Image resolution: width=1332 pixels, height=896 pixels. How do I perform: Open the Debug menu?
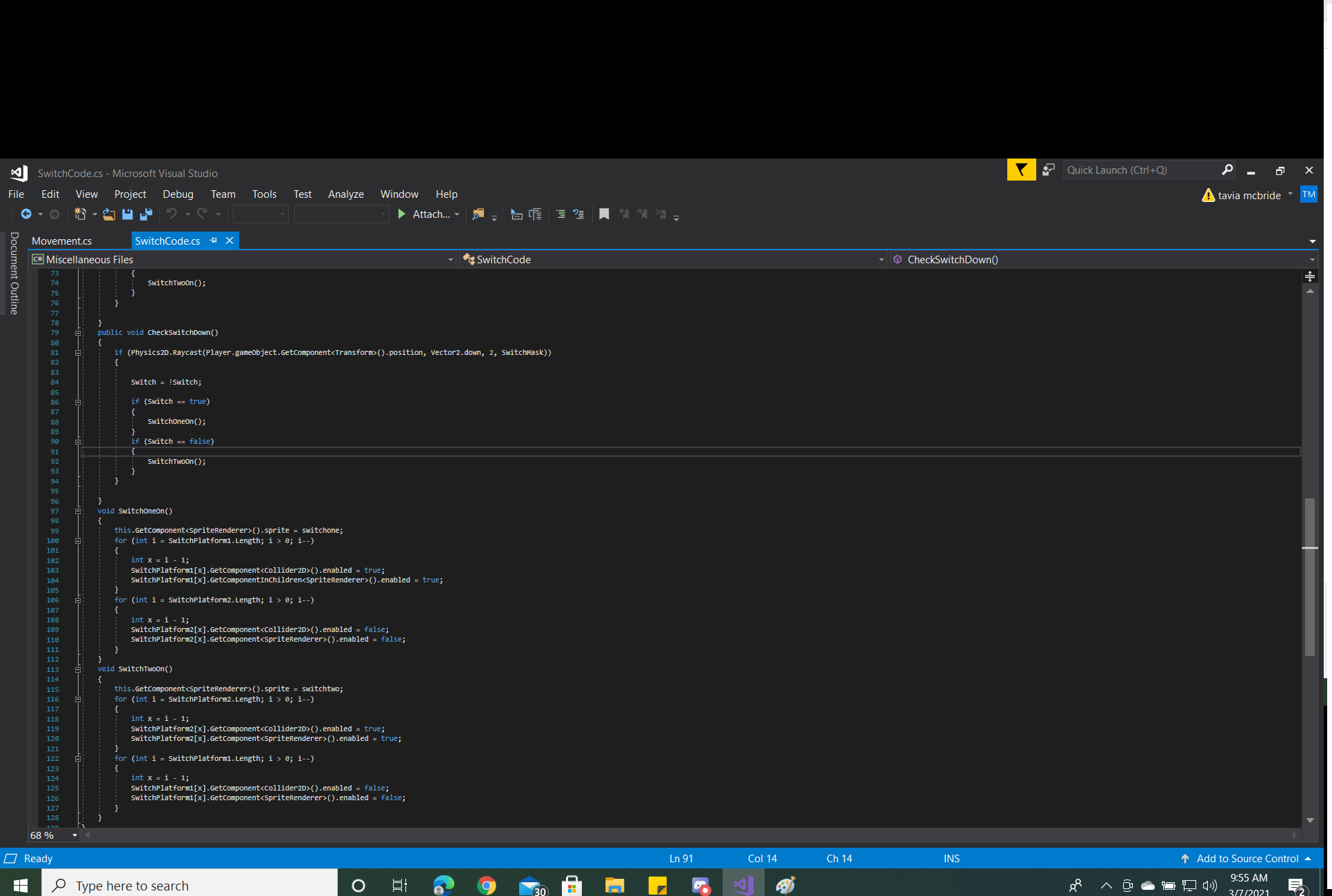(x=178, y=194)
